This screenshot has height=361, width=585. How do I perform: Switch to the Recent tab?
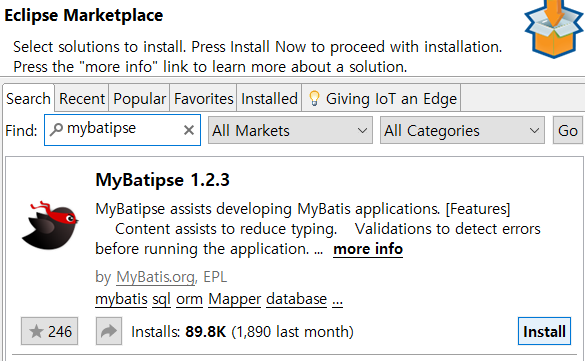[82, 99]
